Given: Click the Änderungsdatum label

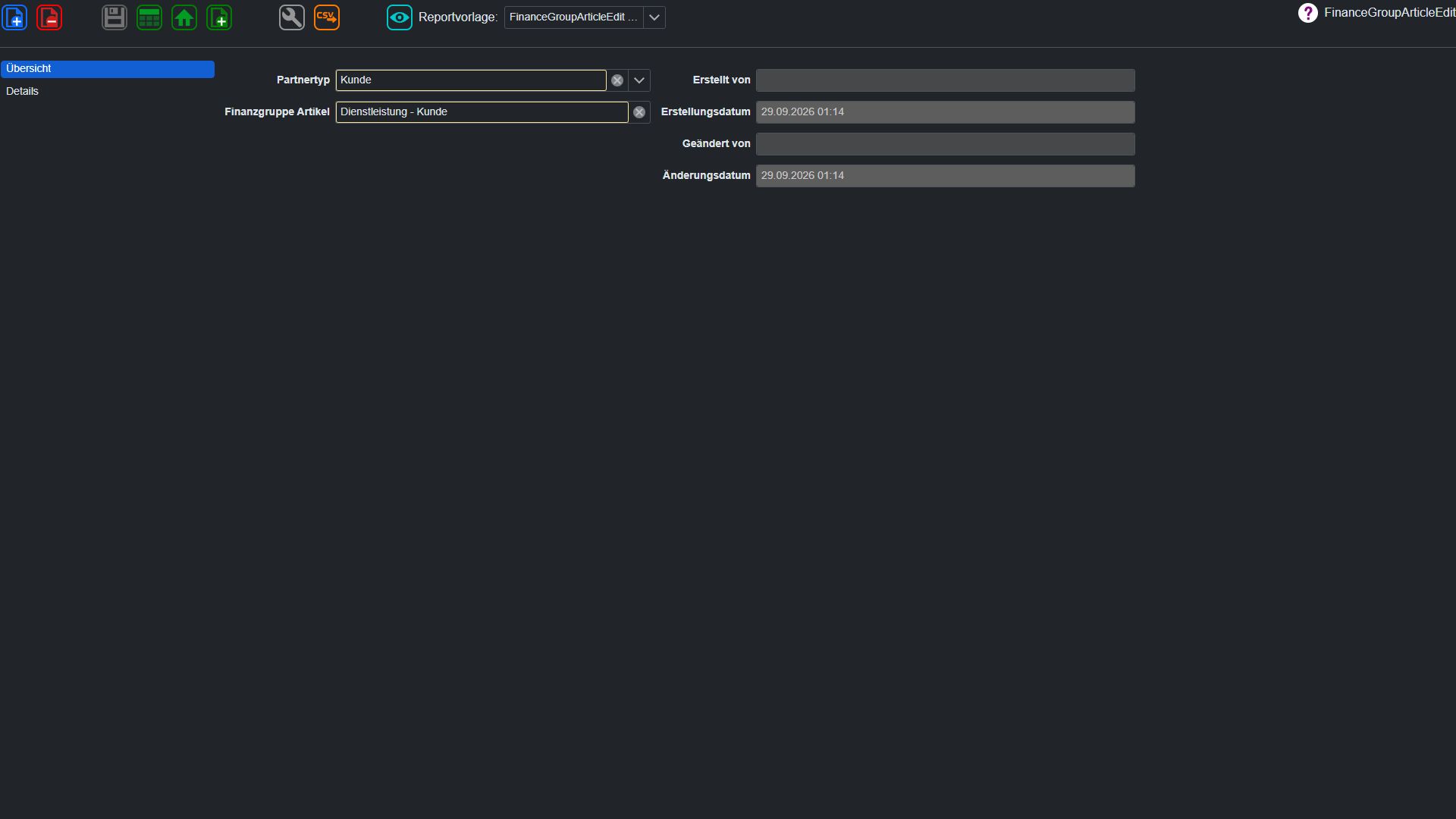Looking at the screenshot, I should click(707, 175).
